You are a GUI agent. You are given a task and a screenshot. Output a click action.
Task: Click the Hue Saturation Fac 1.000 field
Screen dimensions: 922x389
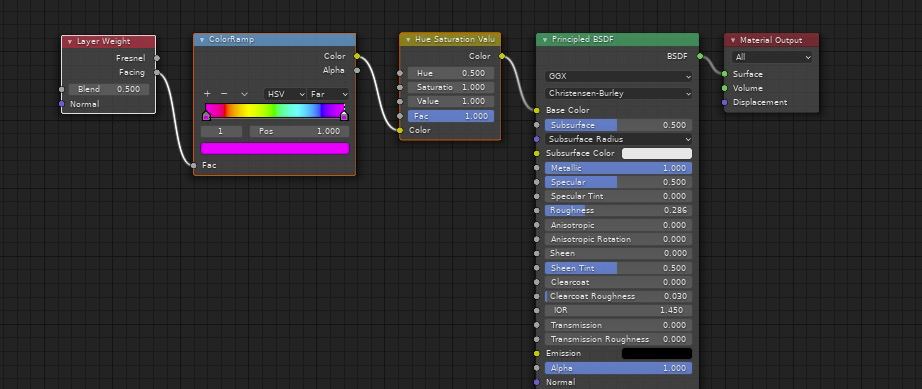451,116
